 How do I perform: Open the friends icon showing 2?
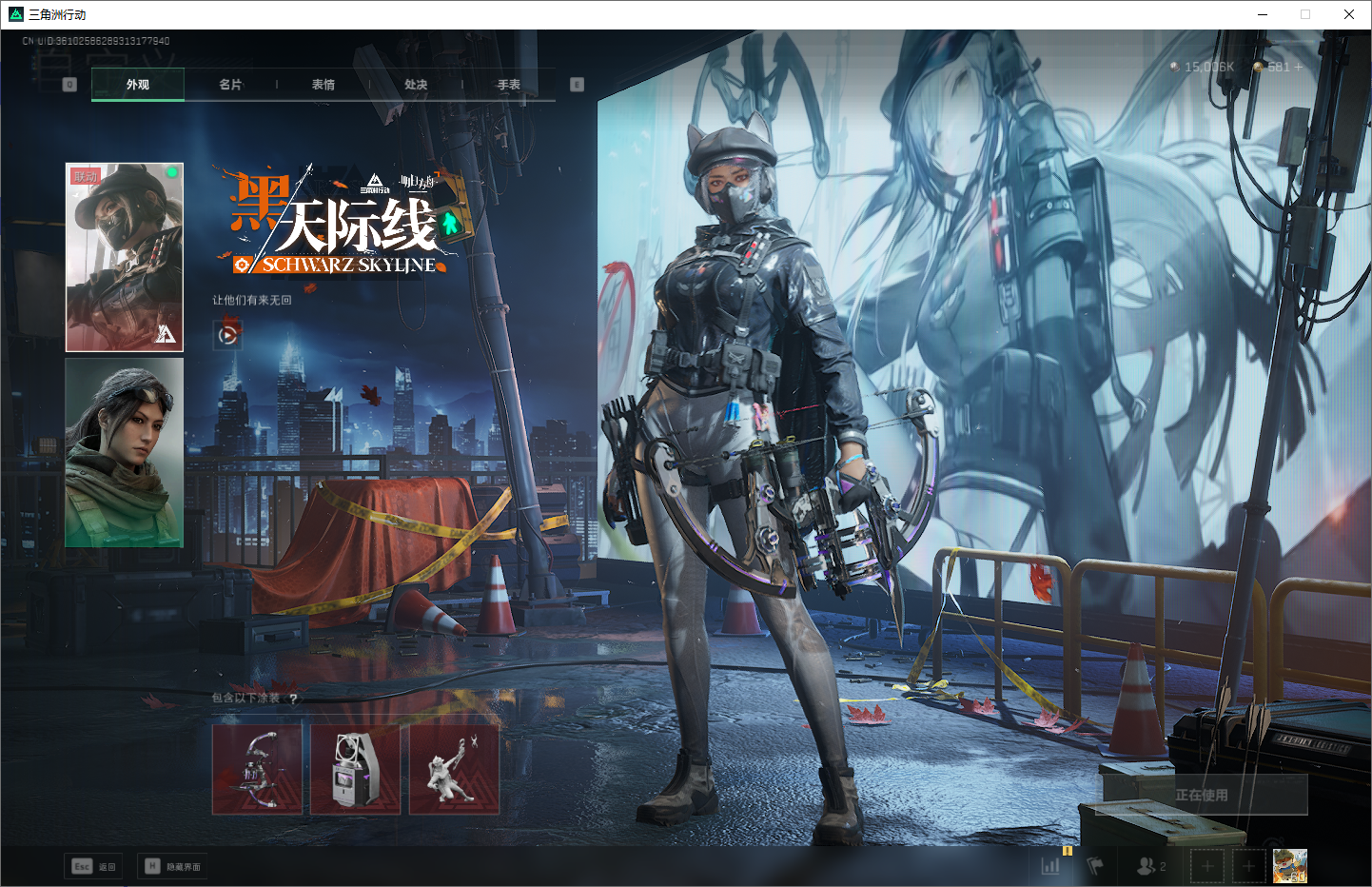(1151, 866)
